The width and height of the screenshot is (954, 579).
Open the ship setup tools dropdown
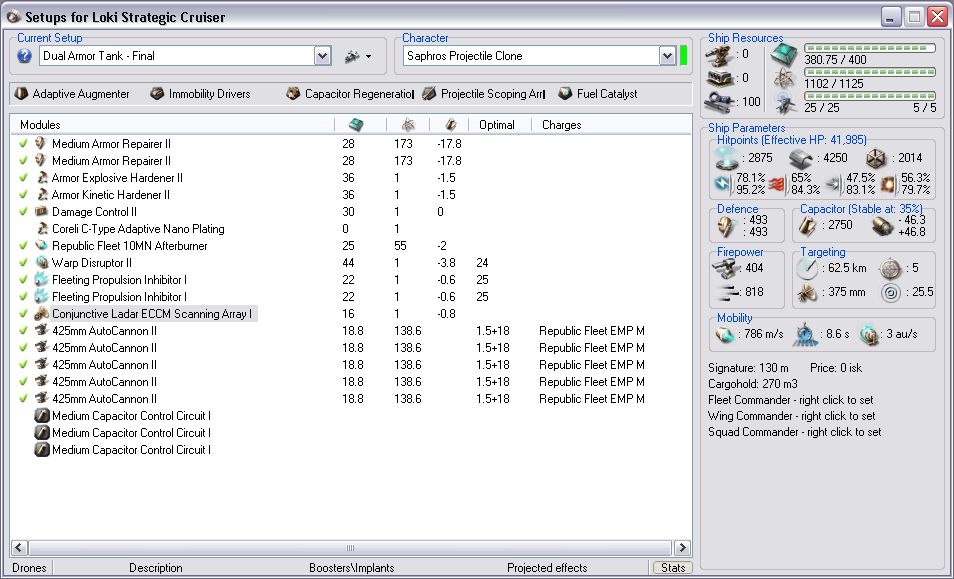point(358,57)
